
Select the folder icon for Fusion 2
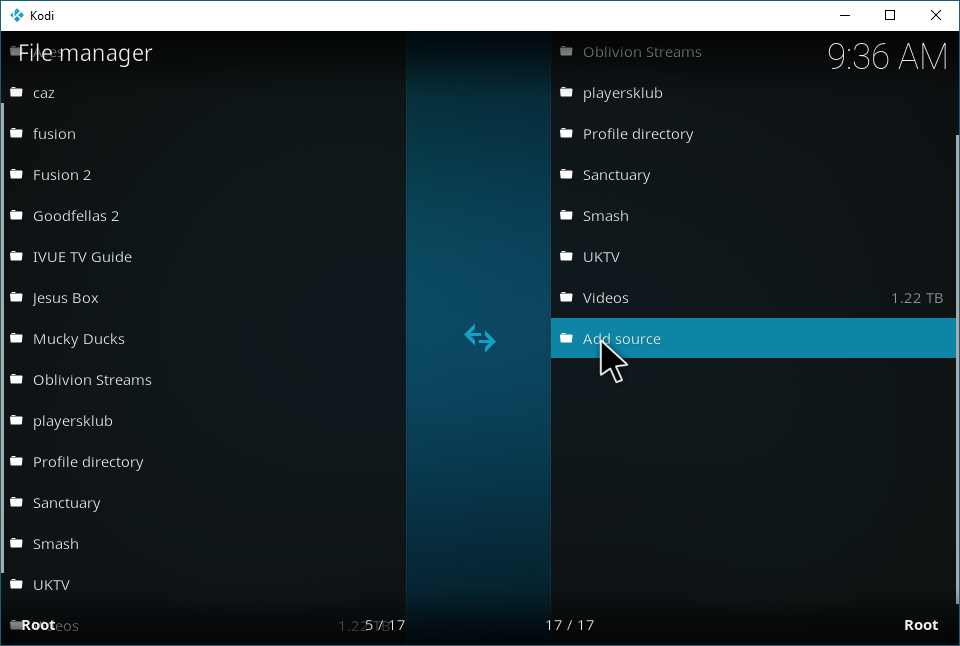click(x=17, y=175)
